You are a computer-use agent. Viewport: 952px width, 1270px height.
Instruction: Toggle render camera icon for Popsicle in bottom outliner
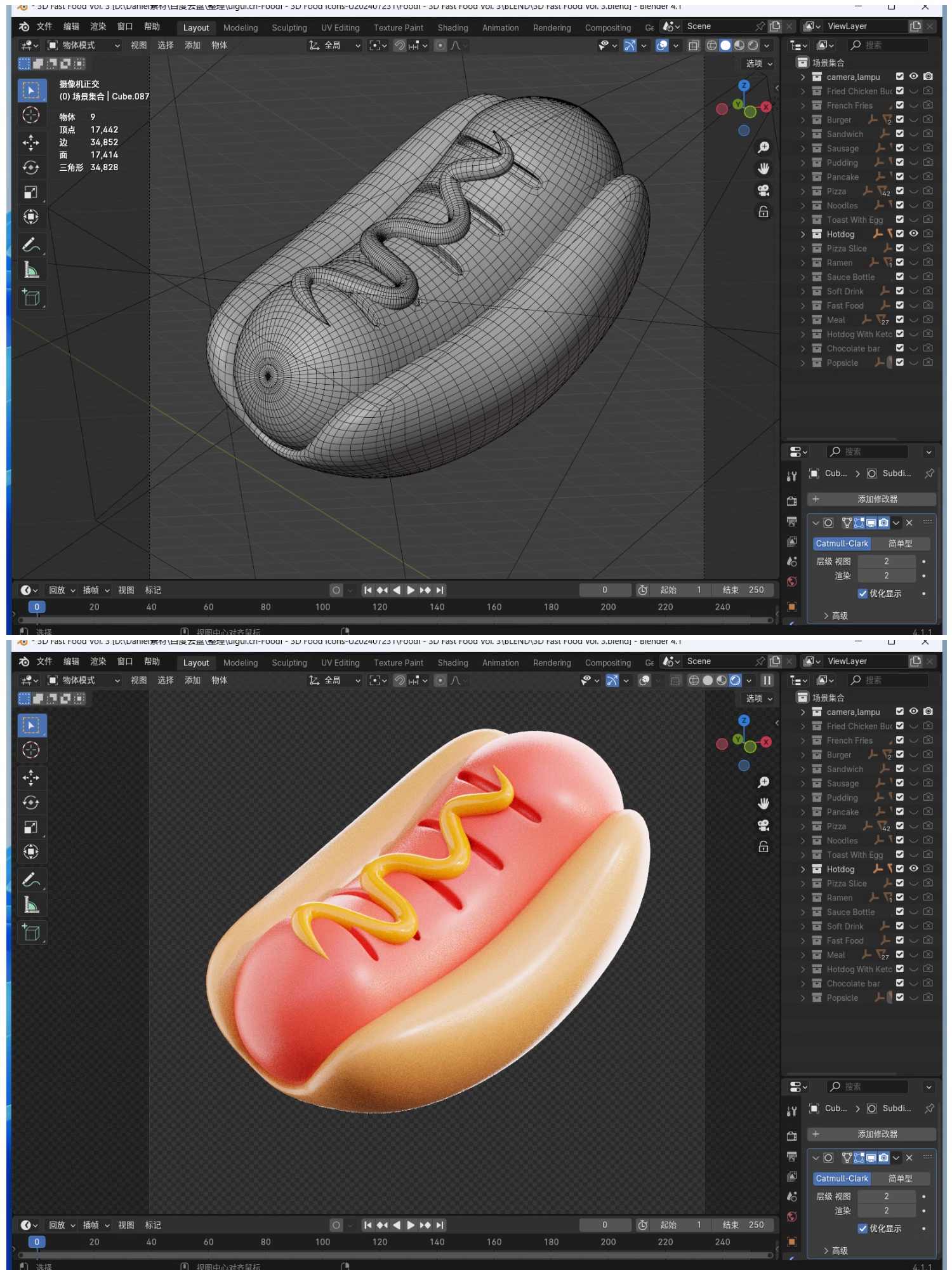(928, 998)
